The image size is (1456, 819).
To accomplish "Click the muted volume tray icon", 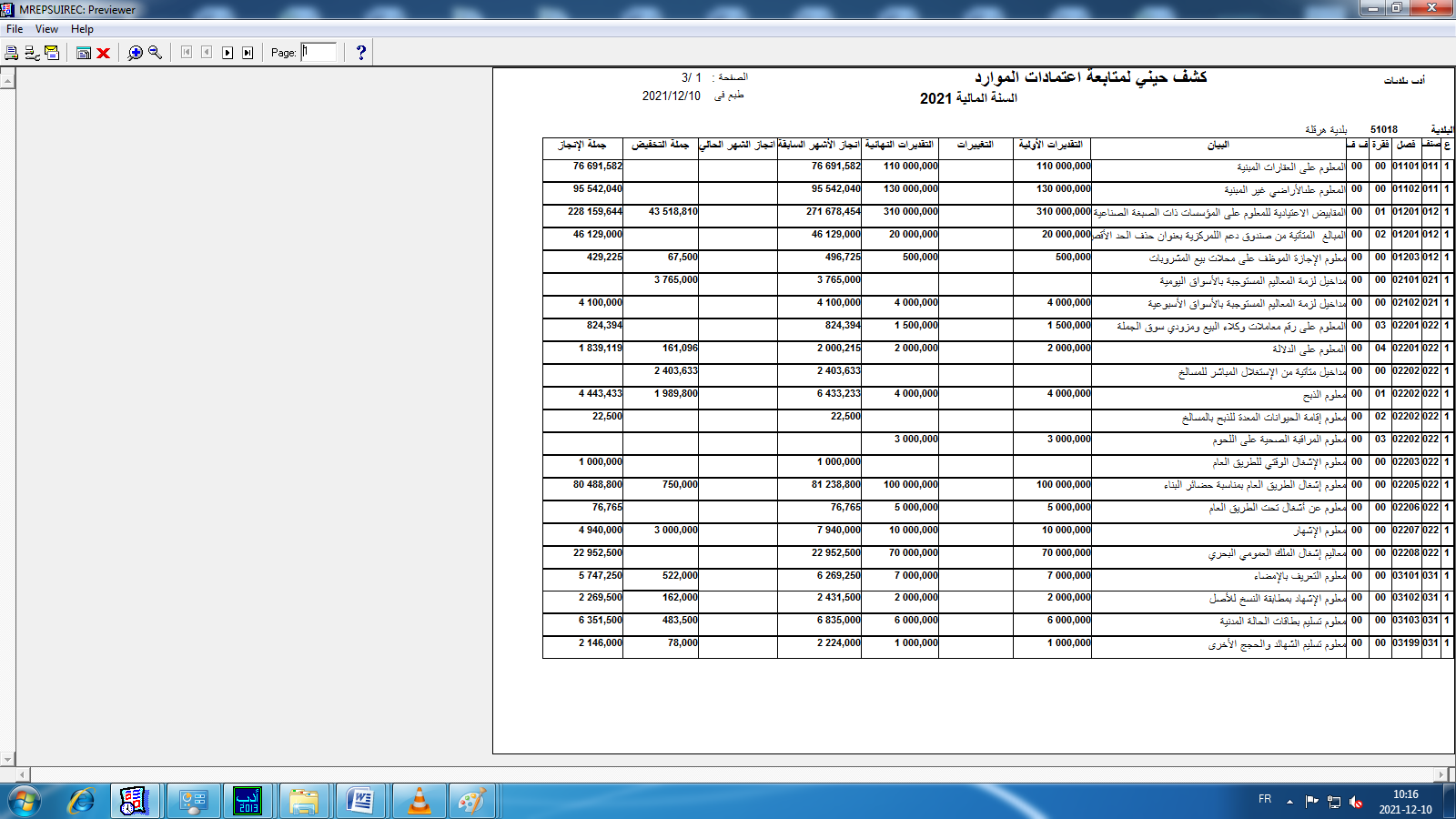I will click(x=1356, y=802).
